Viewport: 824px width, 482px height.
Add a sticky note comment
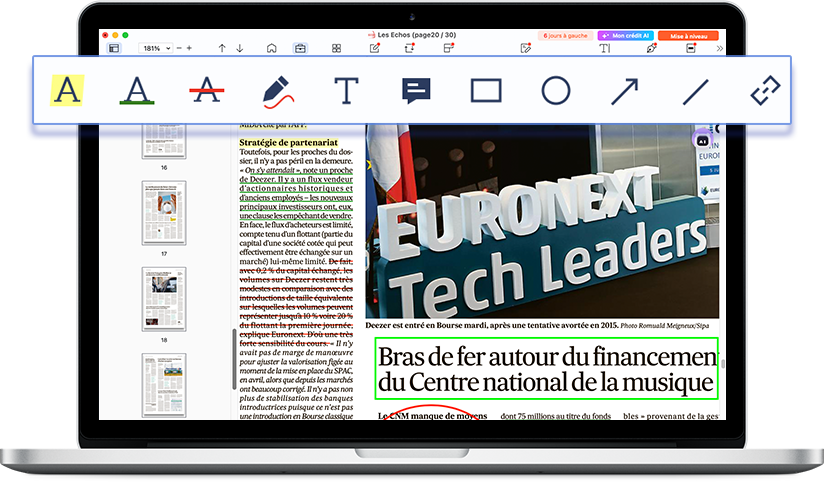[x=416, y=91]
